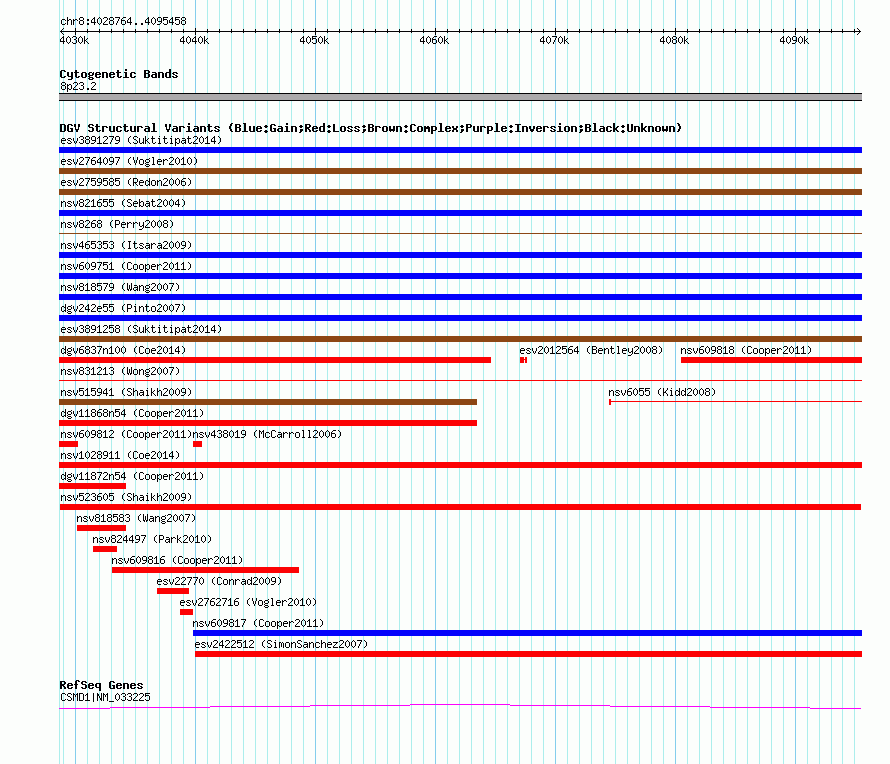The width and height of the screenshot is (890, 764).
Task: Click nsv609751 (Cooper2011) label
Action: pyautogui.click(x=126, y=266)
